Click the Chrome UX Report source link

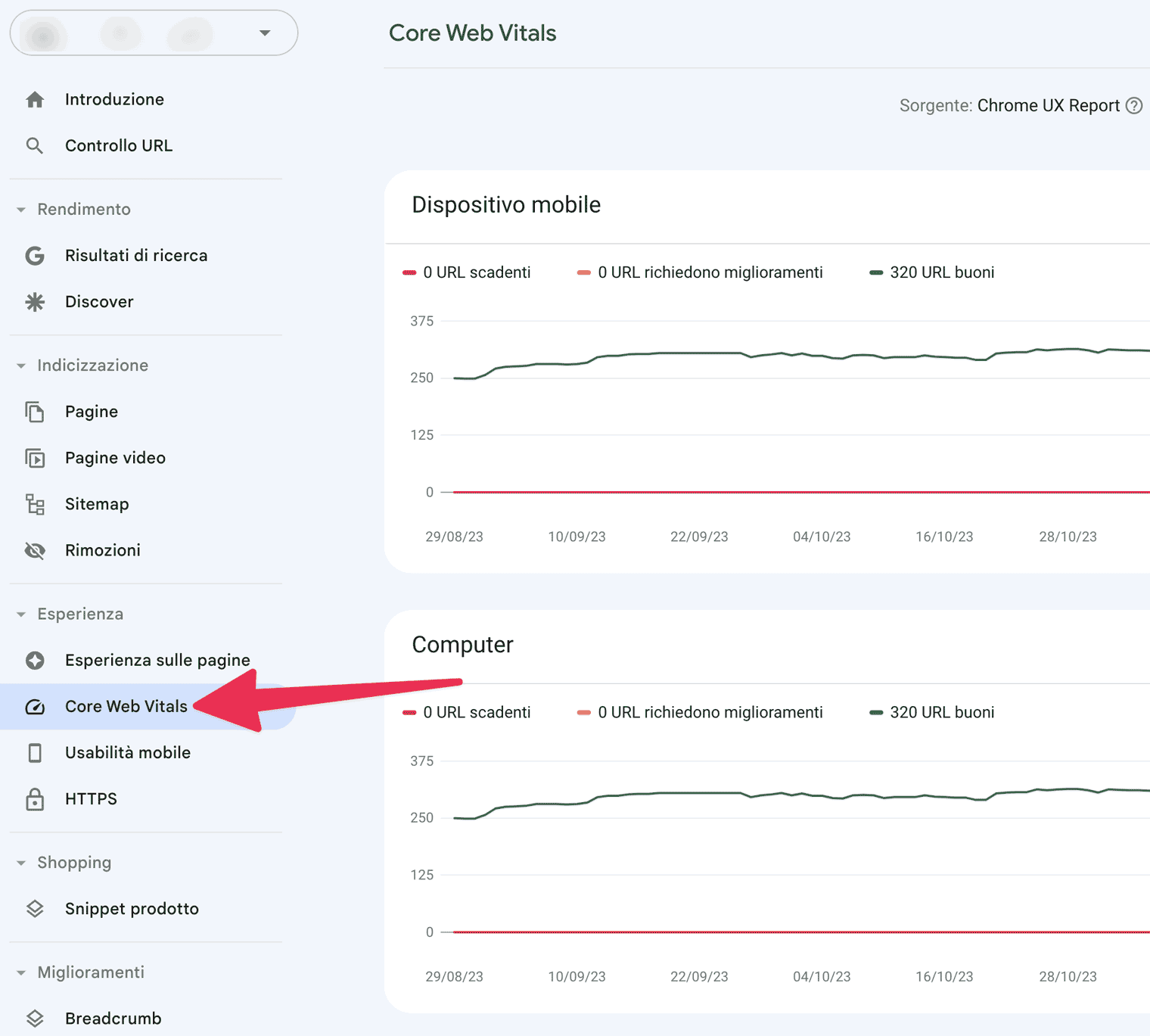[x=1048, y=106]
